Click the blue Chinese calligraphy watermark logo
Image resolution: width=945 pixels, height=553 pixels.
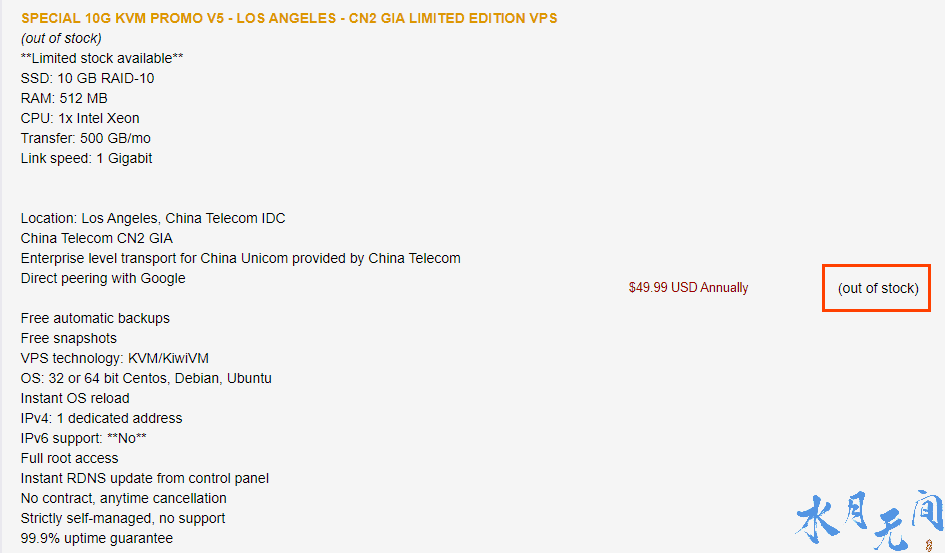pos(870,520)
